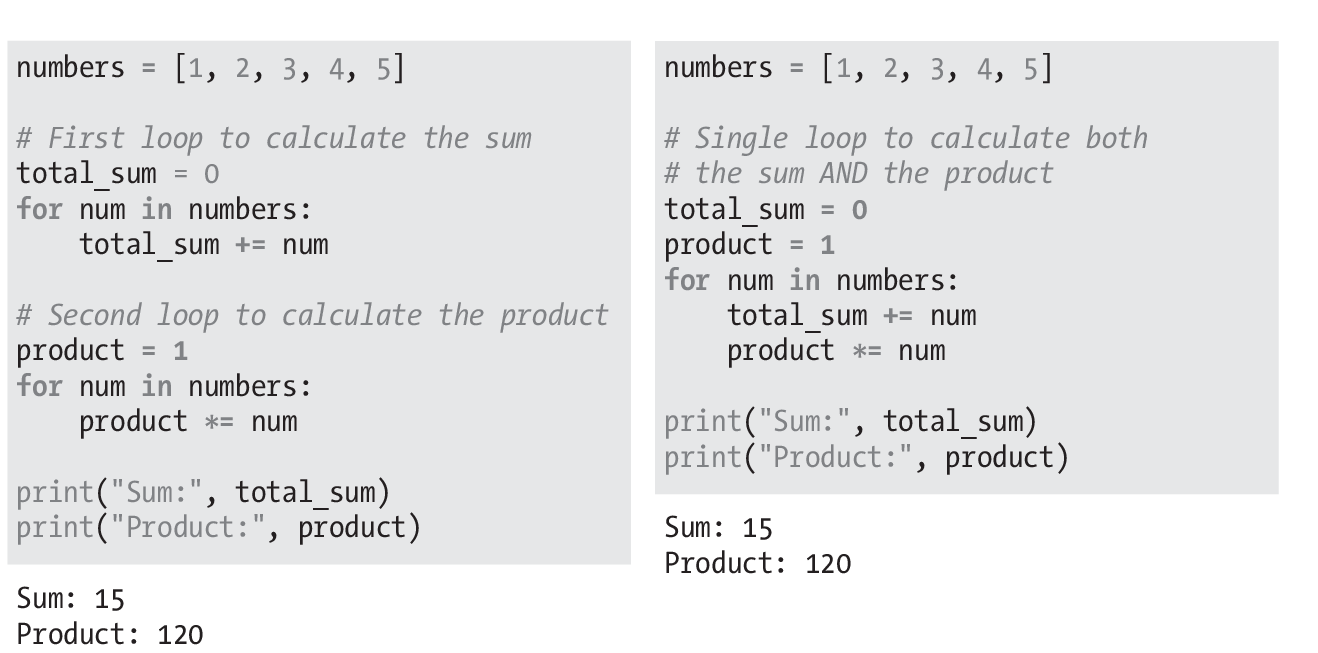Click the numbers list in the right code block
The image size is (1318, 653).
point(858,68)
